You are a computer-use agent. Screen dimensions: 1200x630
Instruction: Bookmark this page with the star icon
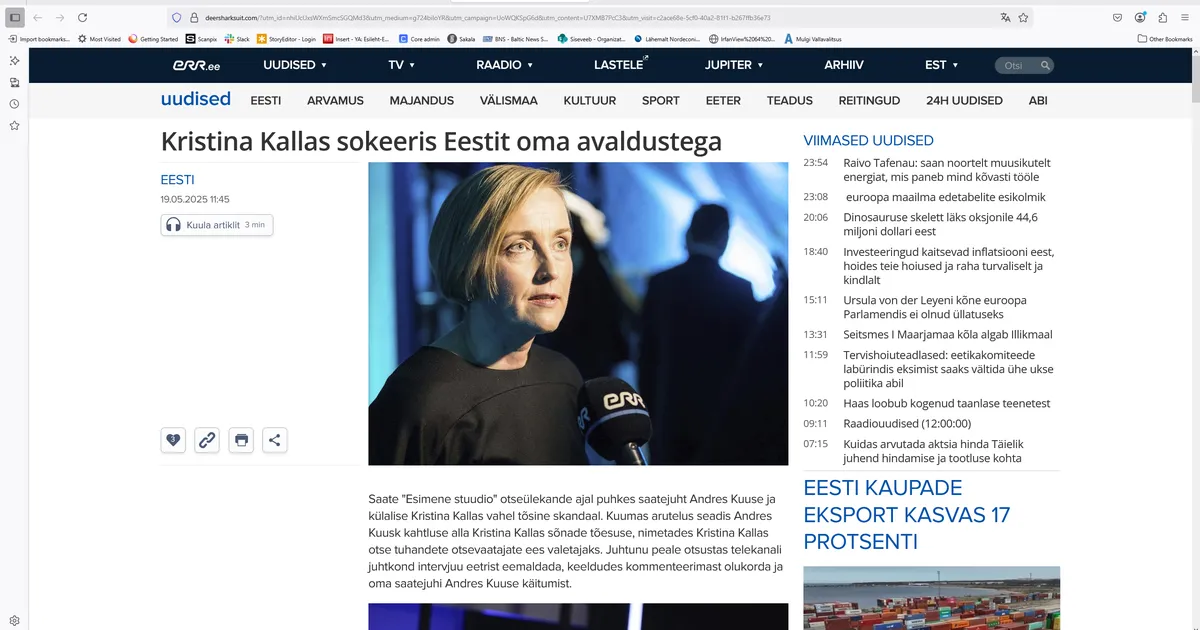[x=1022, y=17]
